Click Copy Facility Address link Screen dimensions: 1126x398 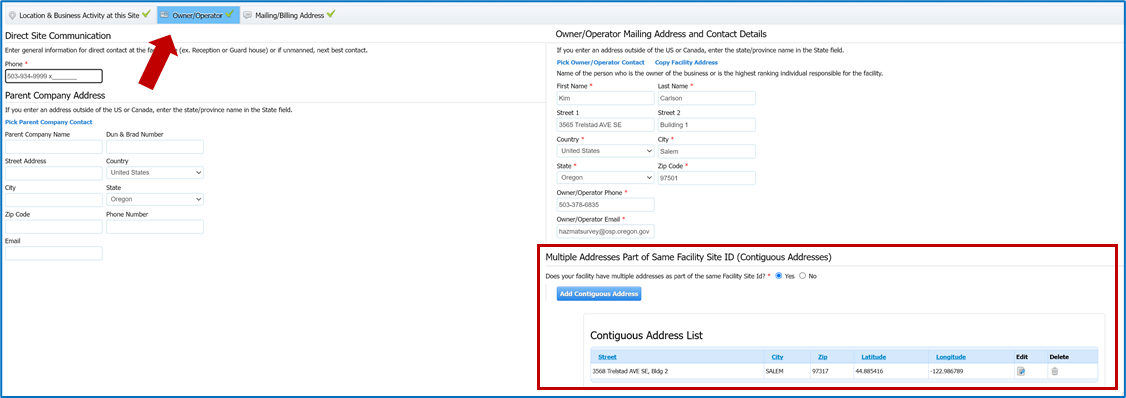pos(686,63)
